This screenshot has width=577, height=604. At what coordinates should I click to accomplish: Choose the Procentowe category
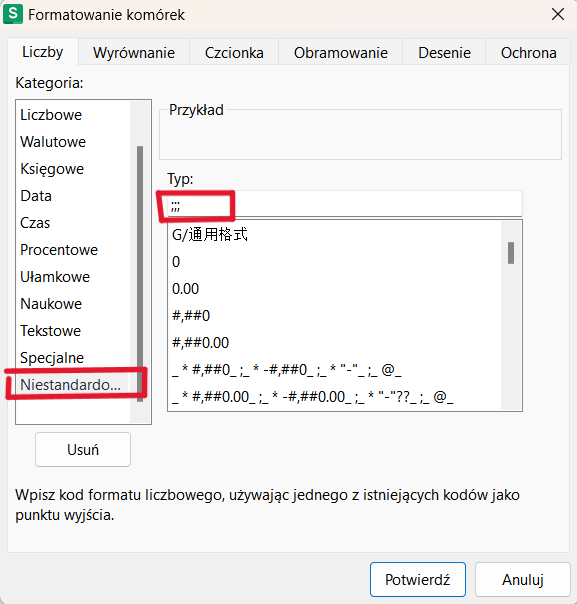point(73,250)
